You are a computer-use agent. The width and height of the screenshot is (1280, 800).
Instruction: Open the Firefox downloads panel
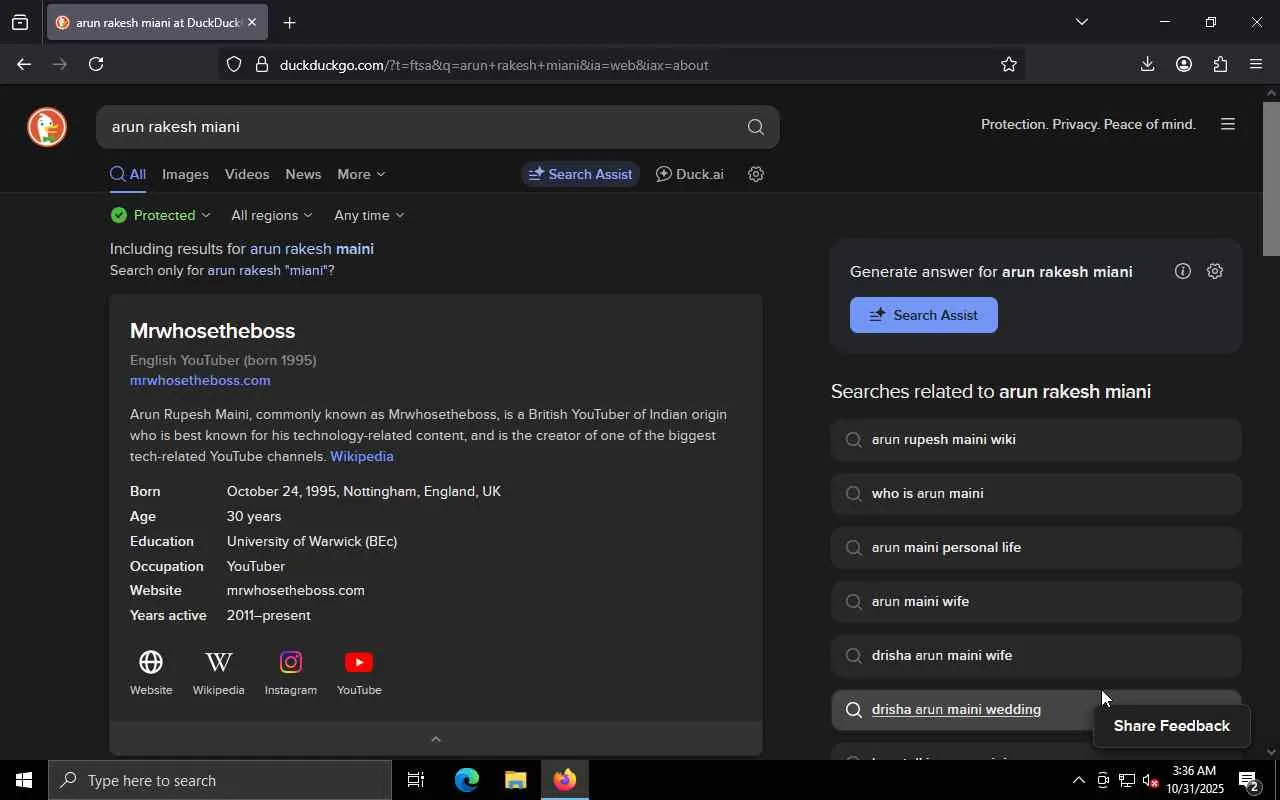1147,65
